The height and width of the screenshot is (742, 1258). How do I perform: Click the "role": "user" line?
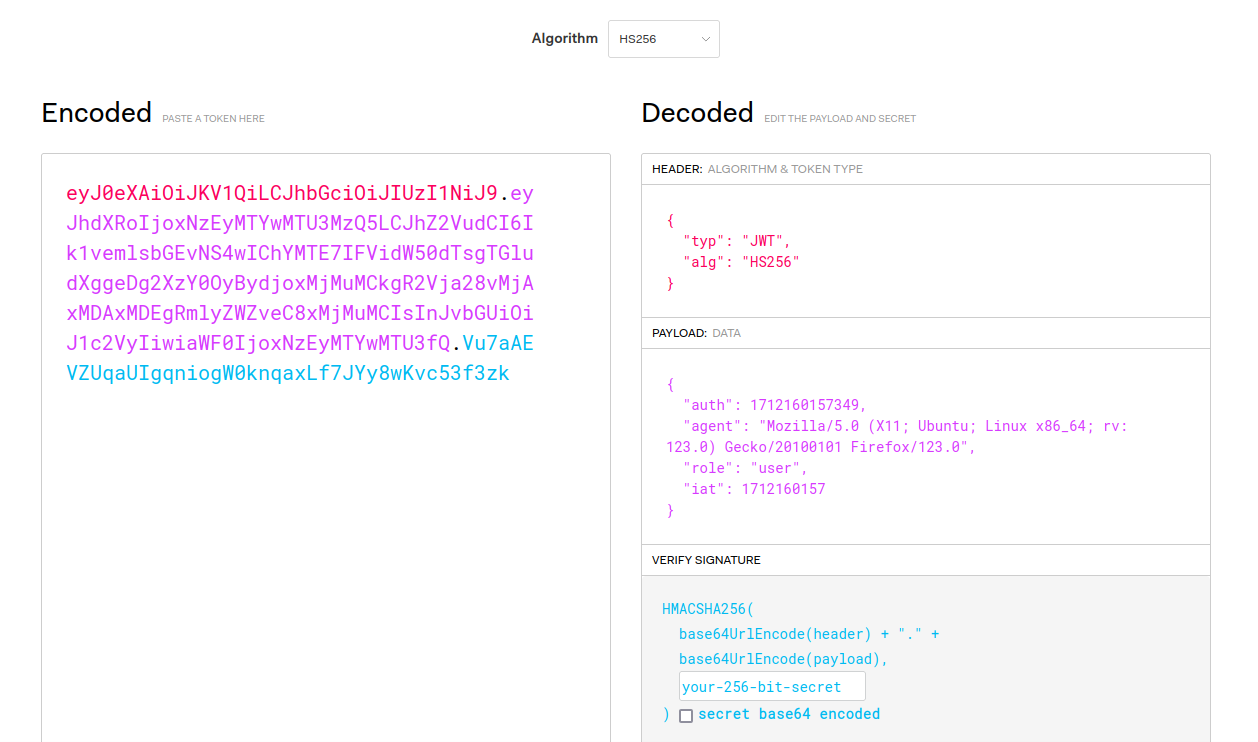click(x=745, y=468)
